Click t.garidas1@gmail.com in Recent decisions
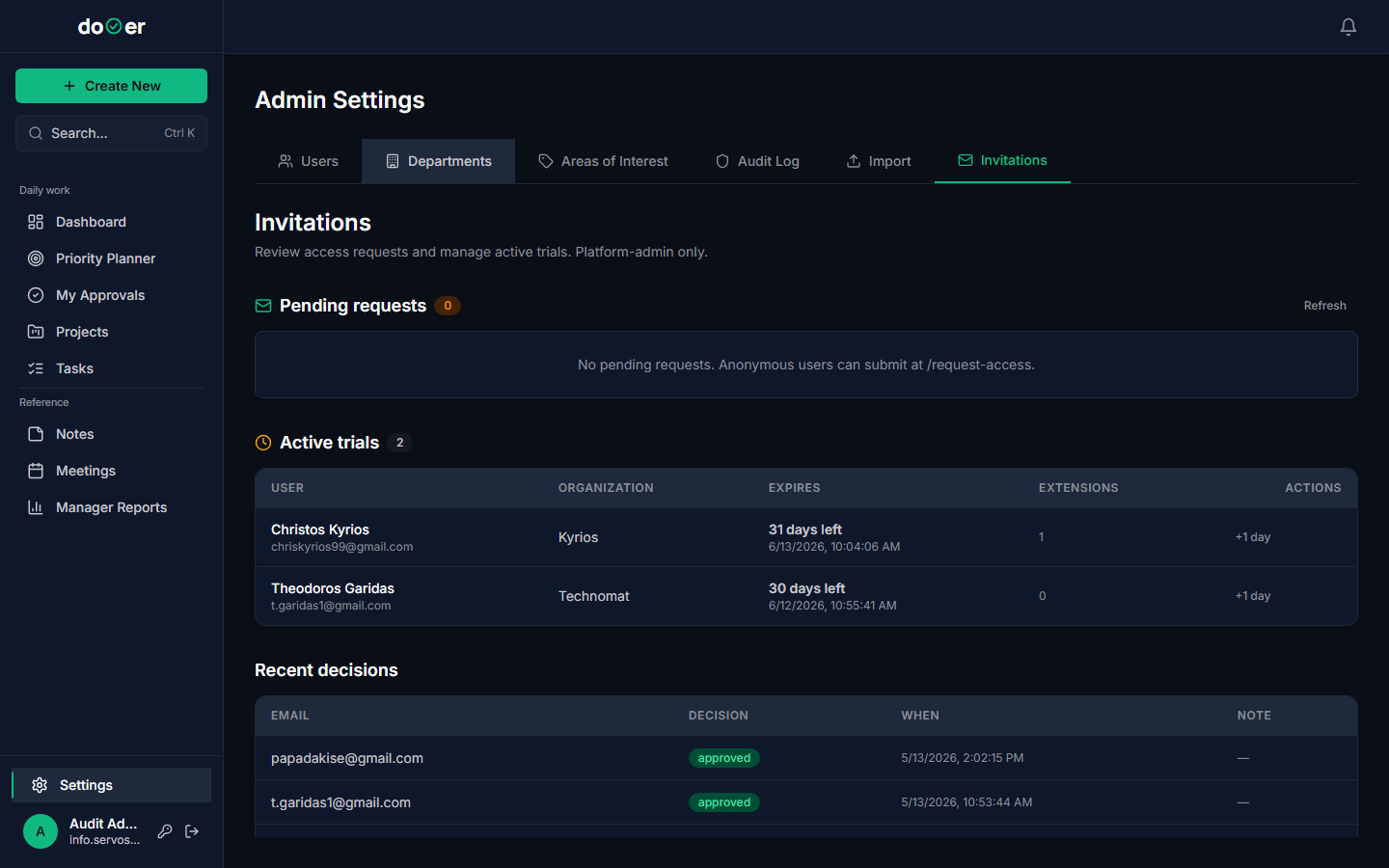The height and width of the screenshot is (868, 1389). pyautogui.click(x=340, y=802)
